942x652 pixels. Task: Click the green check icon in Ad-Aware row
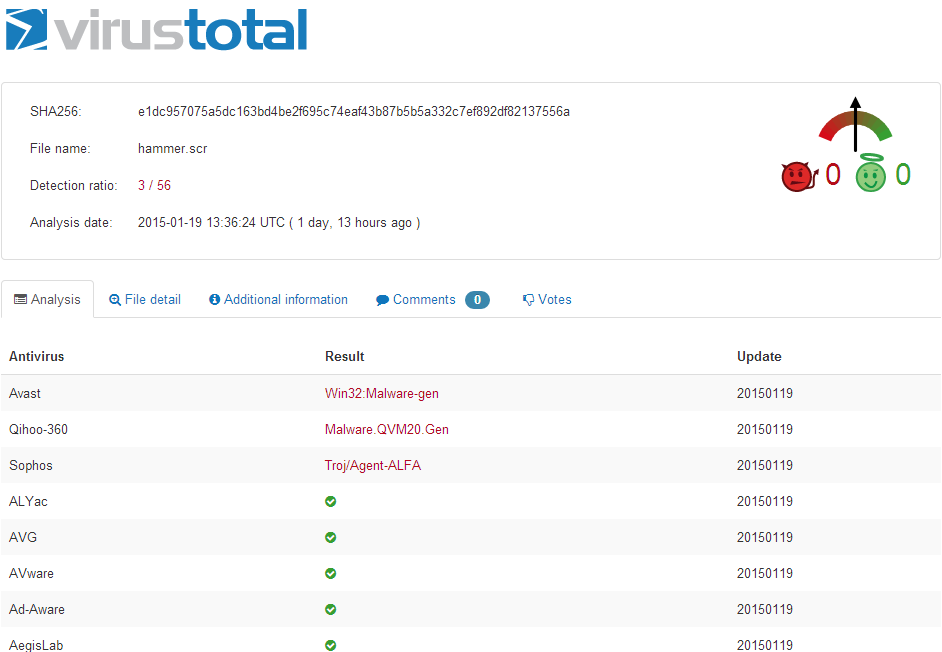click(330, 609)
